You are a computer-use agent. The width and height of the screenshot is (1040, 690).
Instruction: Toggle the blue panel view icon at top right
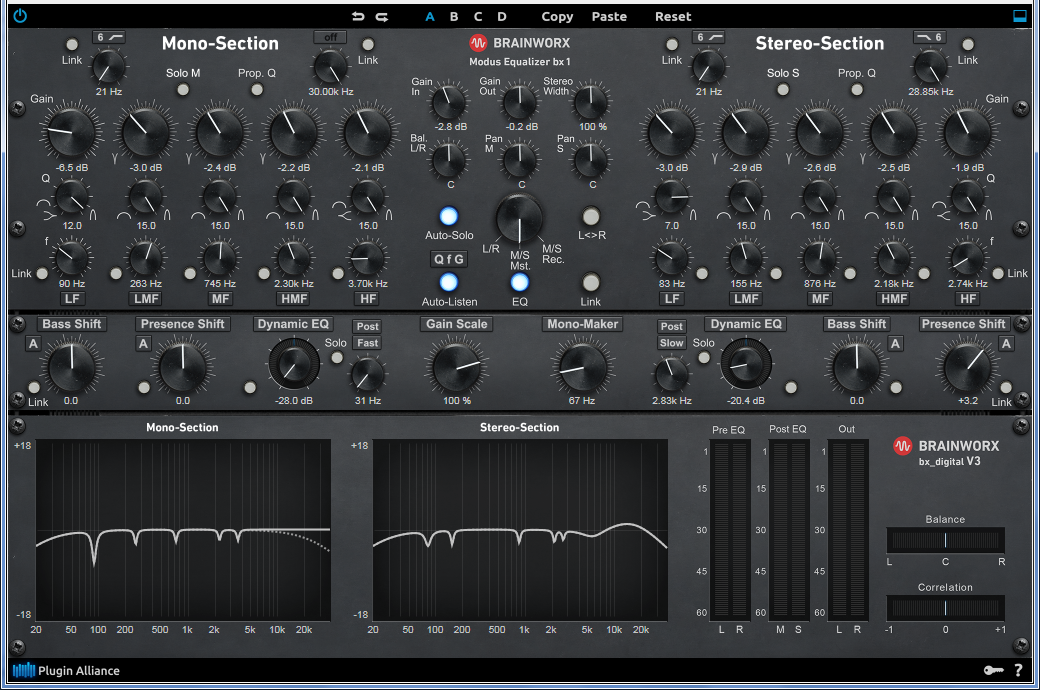pyautogui.click(x=1020, y=16)
